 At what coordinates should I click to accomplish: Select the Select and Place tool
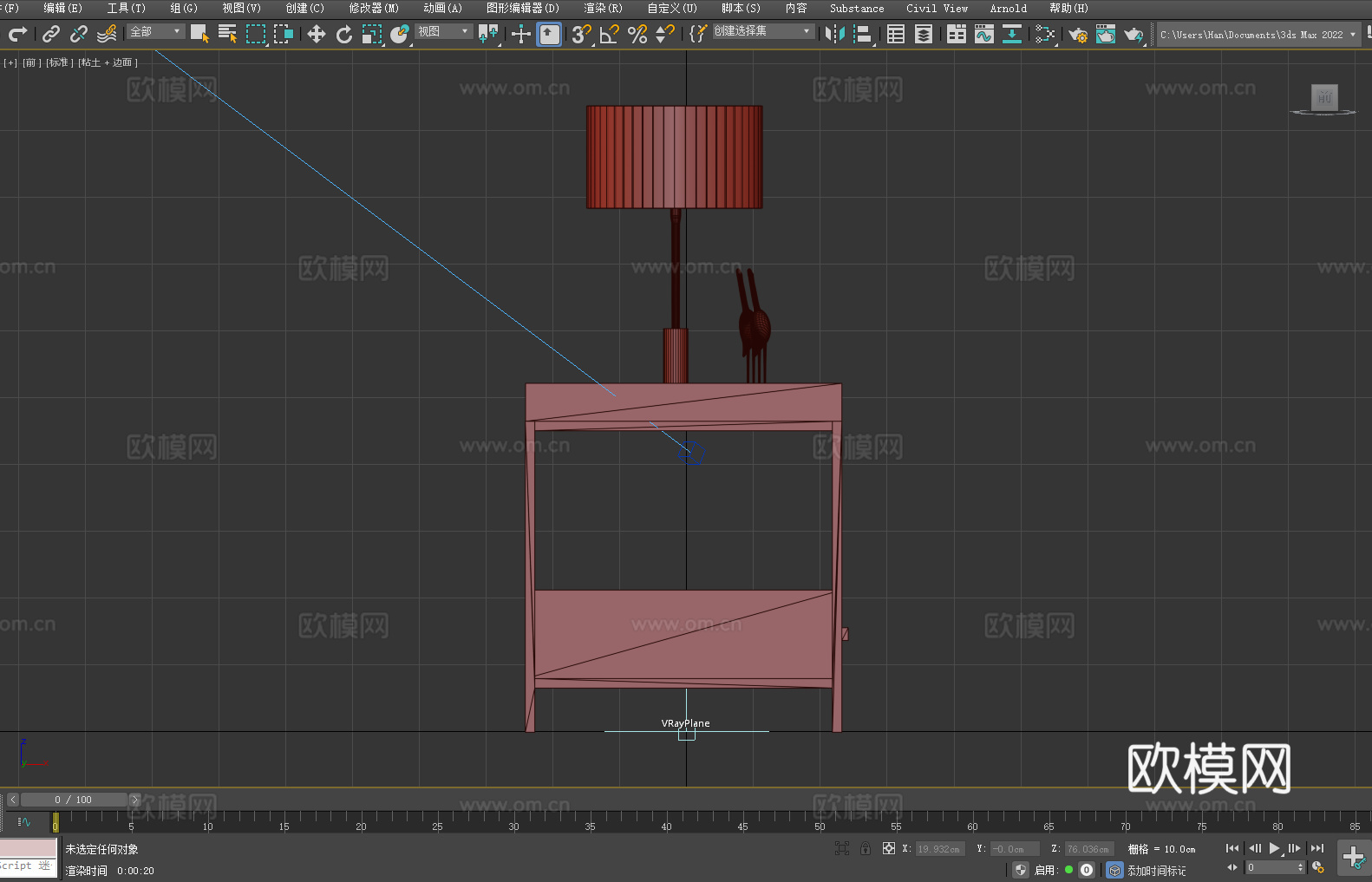tap(400, 34)
